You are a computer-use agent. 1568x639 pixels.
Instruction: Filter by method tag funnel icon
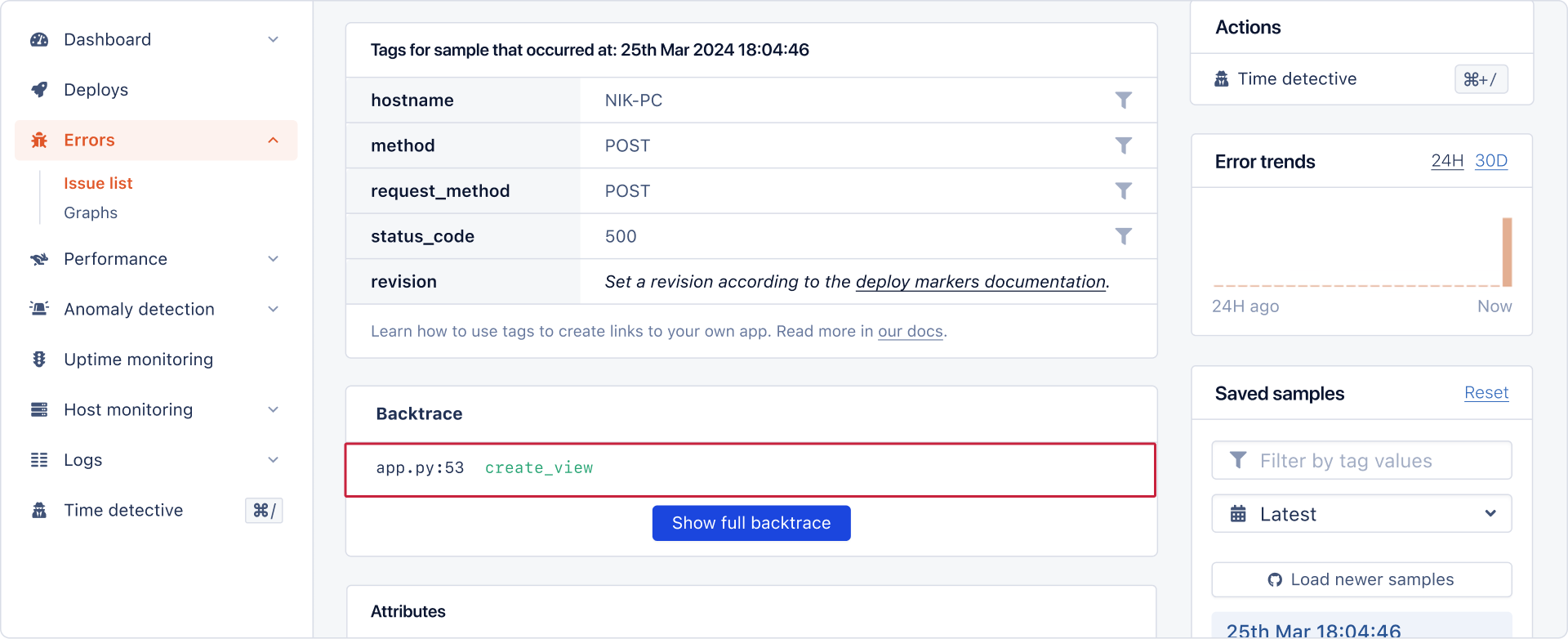[1124, 145]
